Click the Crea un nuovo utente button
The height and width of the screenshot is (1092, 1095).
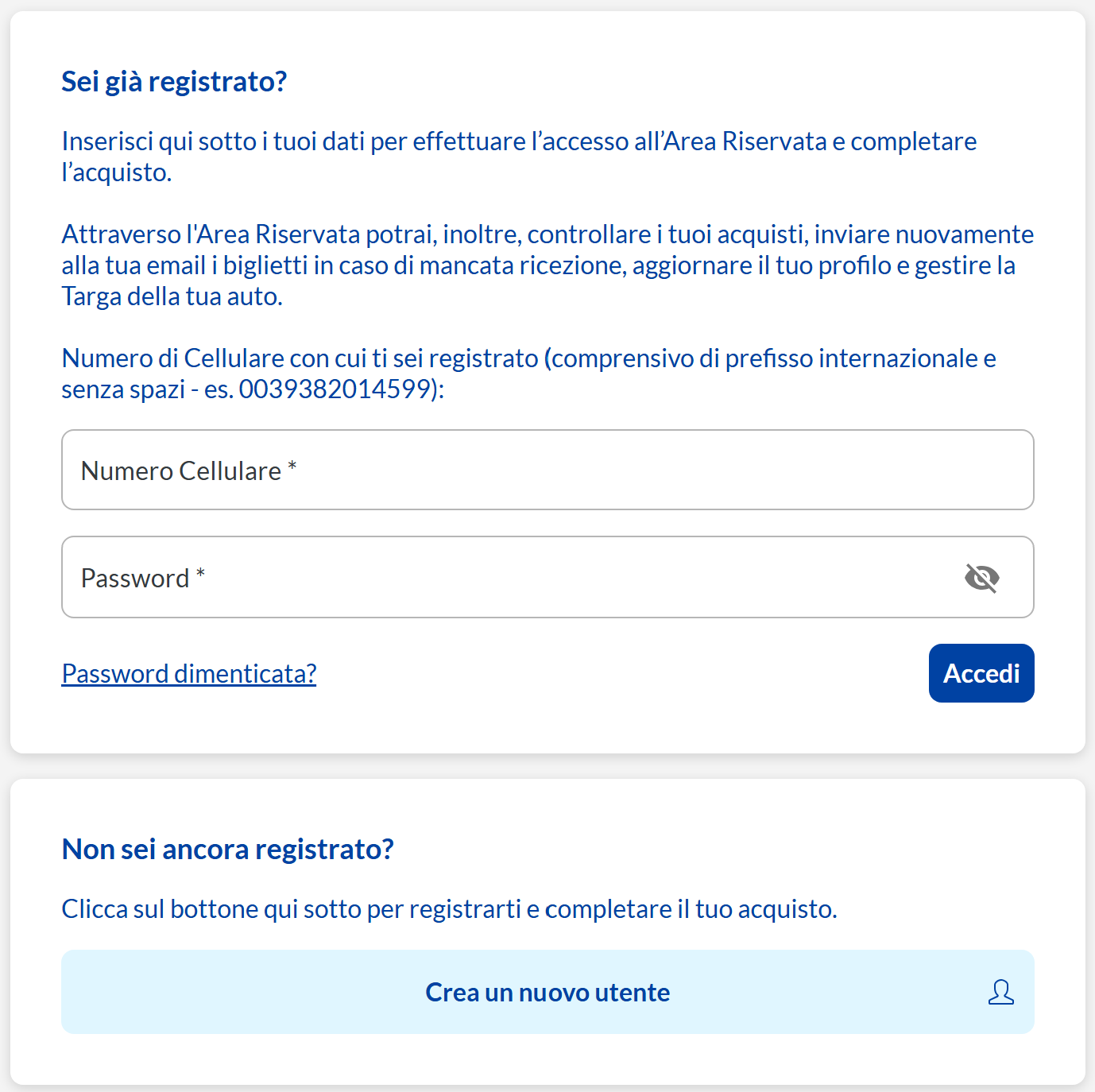point(547,992)
